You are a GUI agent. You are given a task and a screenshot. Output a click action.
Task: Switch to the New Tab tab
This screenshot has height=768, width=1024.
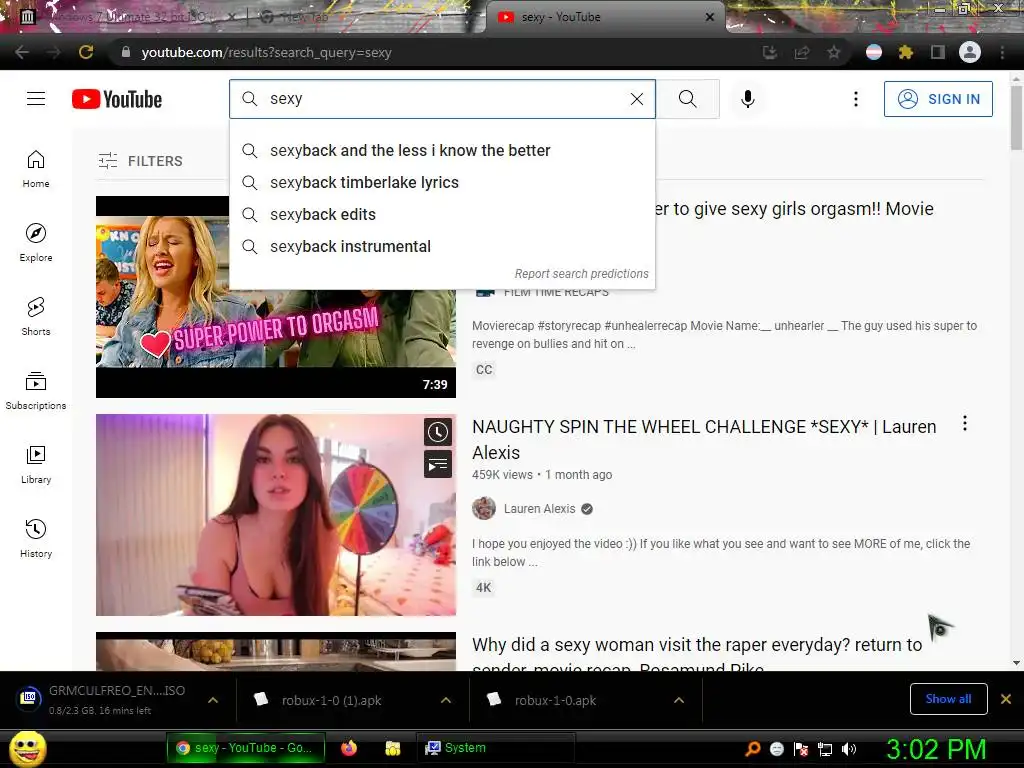[x=364, y=17]
